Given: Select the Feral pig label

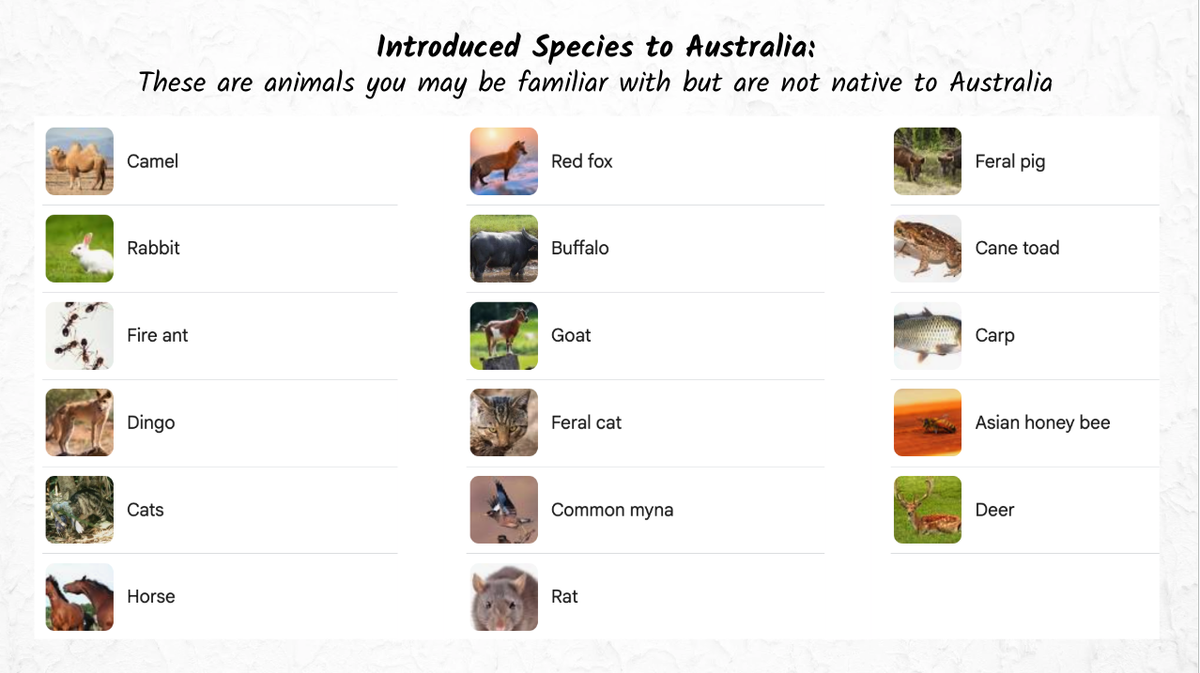Looking at the screenshot, I should tap(1010, 162).
